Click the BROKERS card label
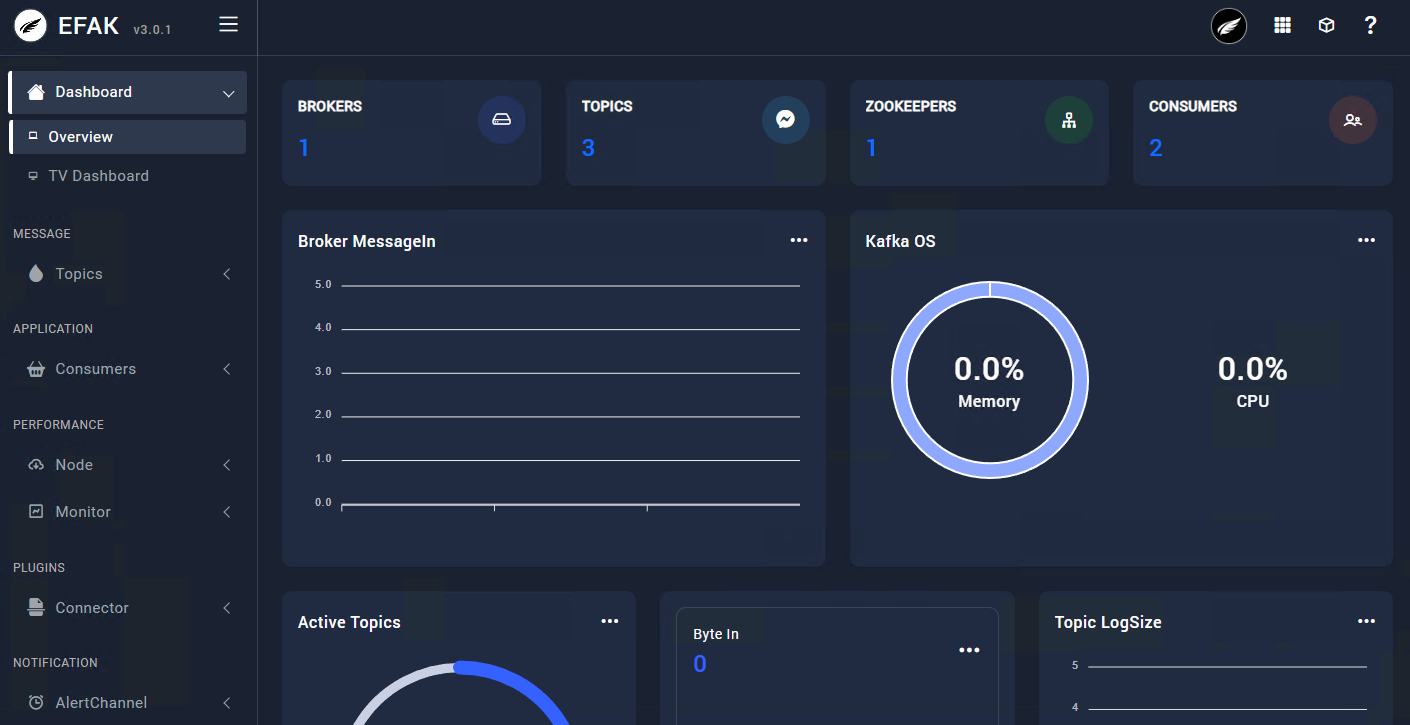Image resolution: width=1410 pixels, height=725 pixels. [x=330, y=106]
